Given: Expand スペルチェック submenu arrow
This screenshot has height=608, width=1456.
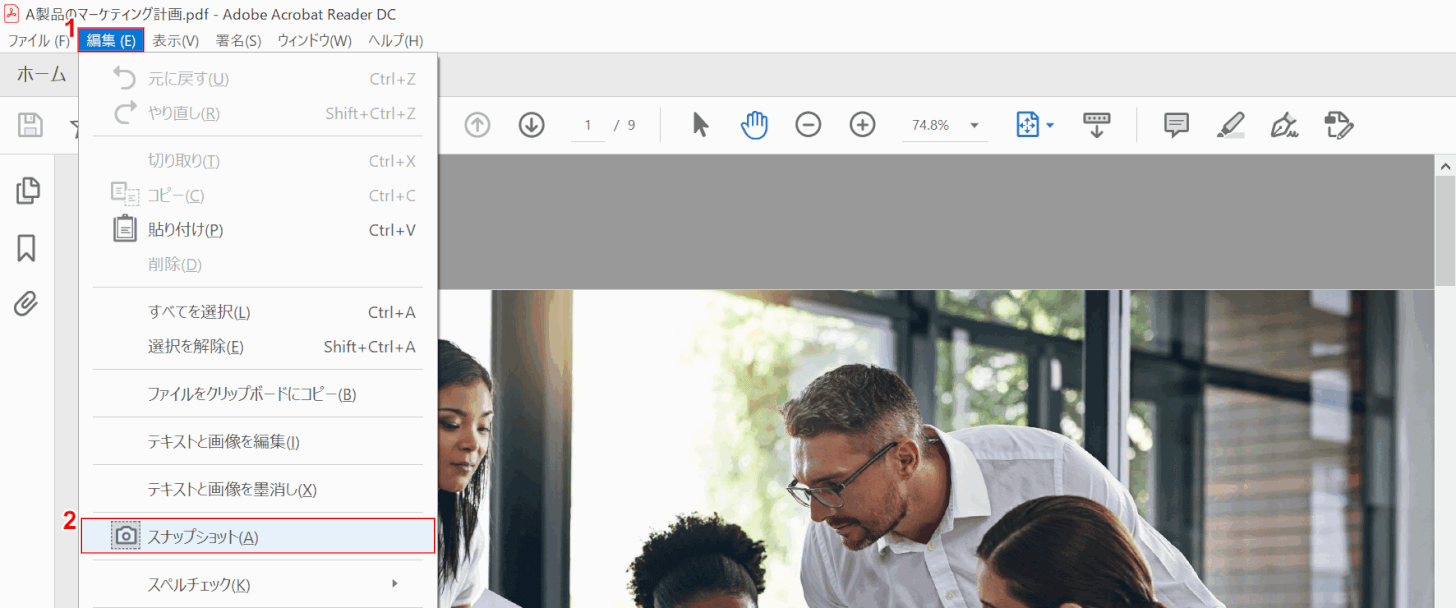Looking at the screenshot, I should tap(395, 583).
